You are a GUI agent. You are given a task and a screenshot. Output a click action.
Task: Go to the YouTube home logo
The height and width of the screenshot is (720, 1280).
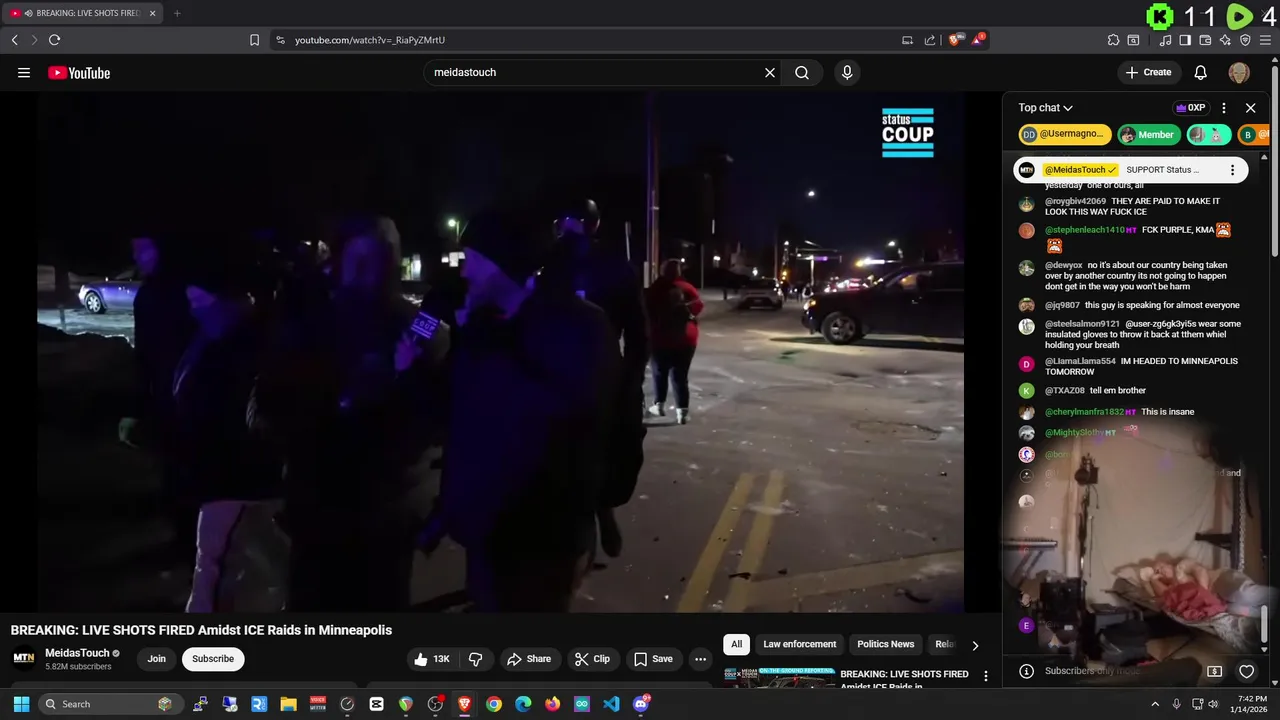(79, 72)
